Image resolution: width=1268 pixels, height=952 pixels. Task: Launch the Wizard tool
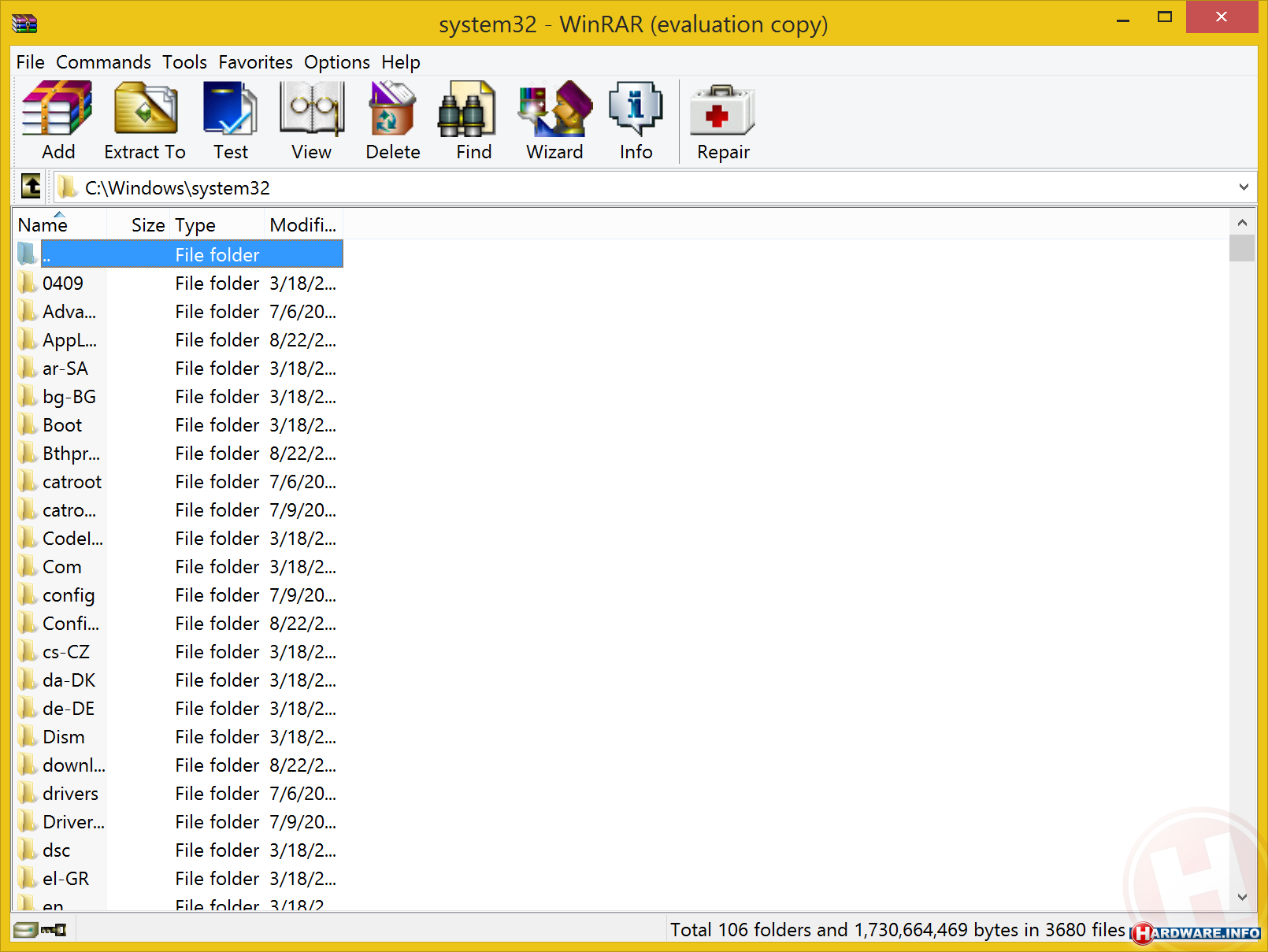554,121
